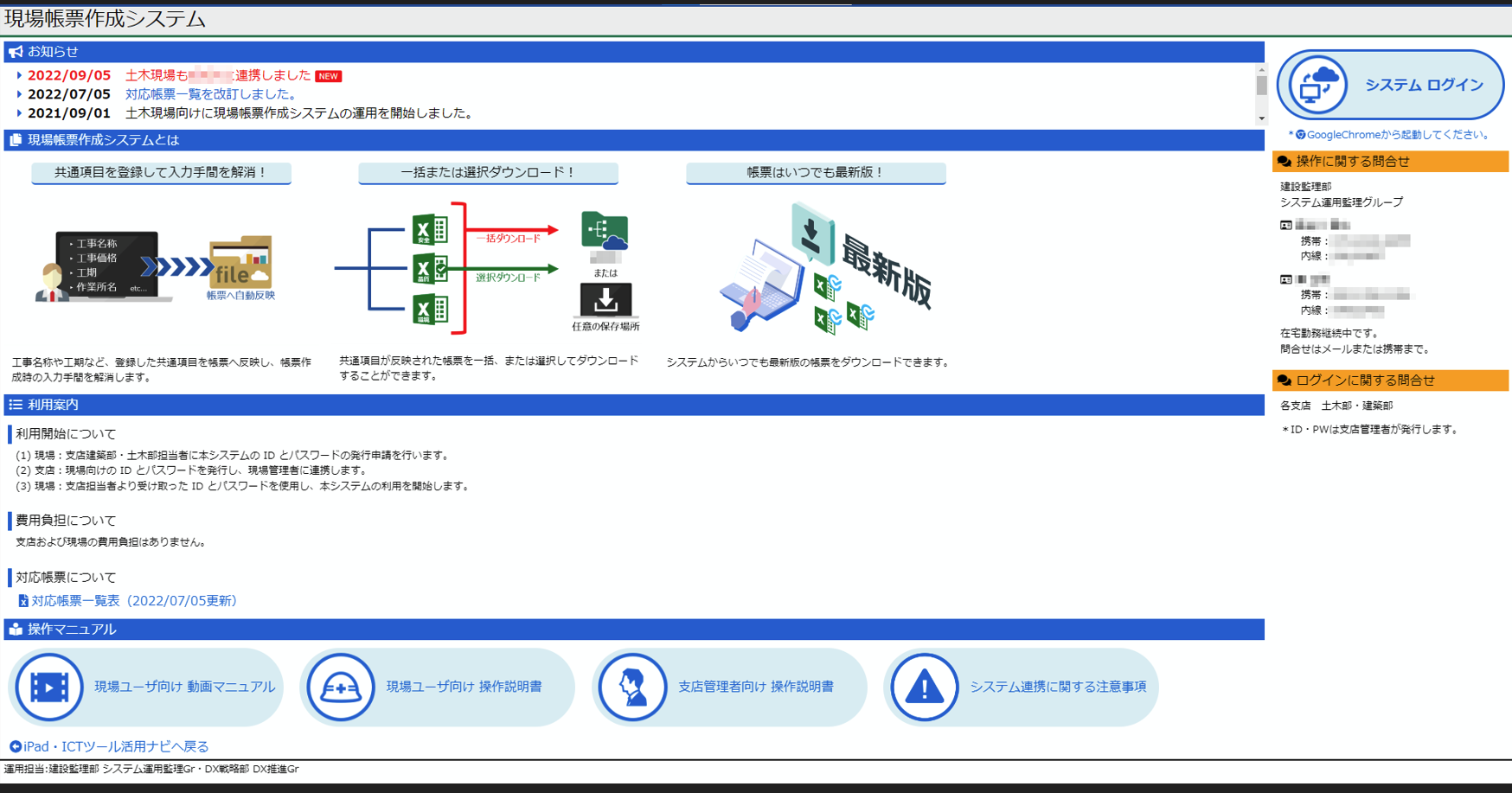
Task: Click the 2022/09/05 news arrow marker
Action: 19,76
